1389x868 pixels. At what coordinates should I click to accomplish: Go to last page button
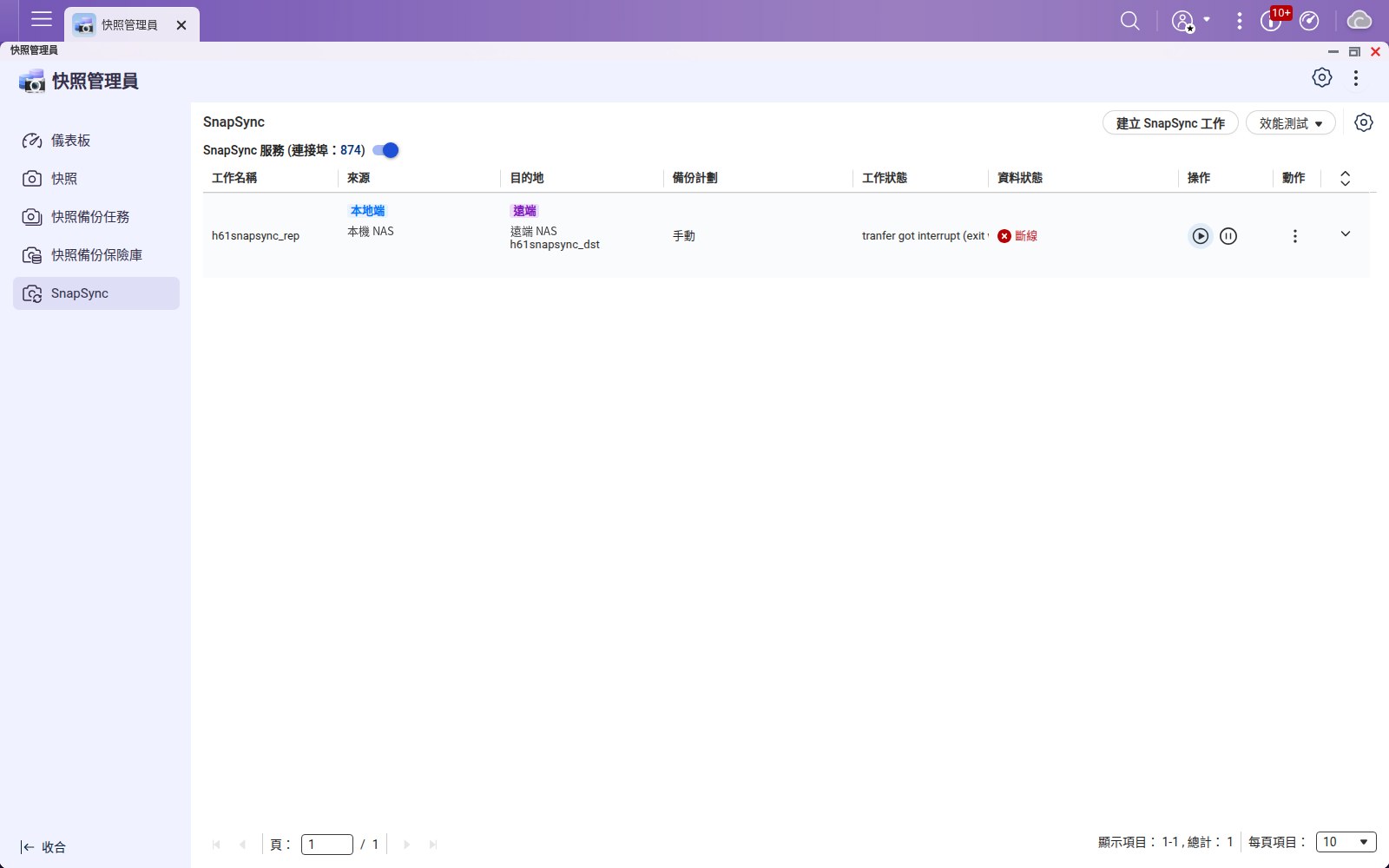432,844
